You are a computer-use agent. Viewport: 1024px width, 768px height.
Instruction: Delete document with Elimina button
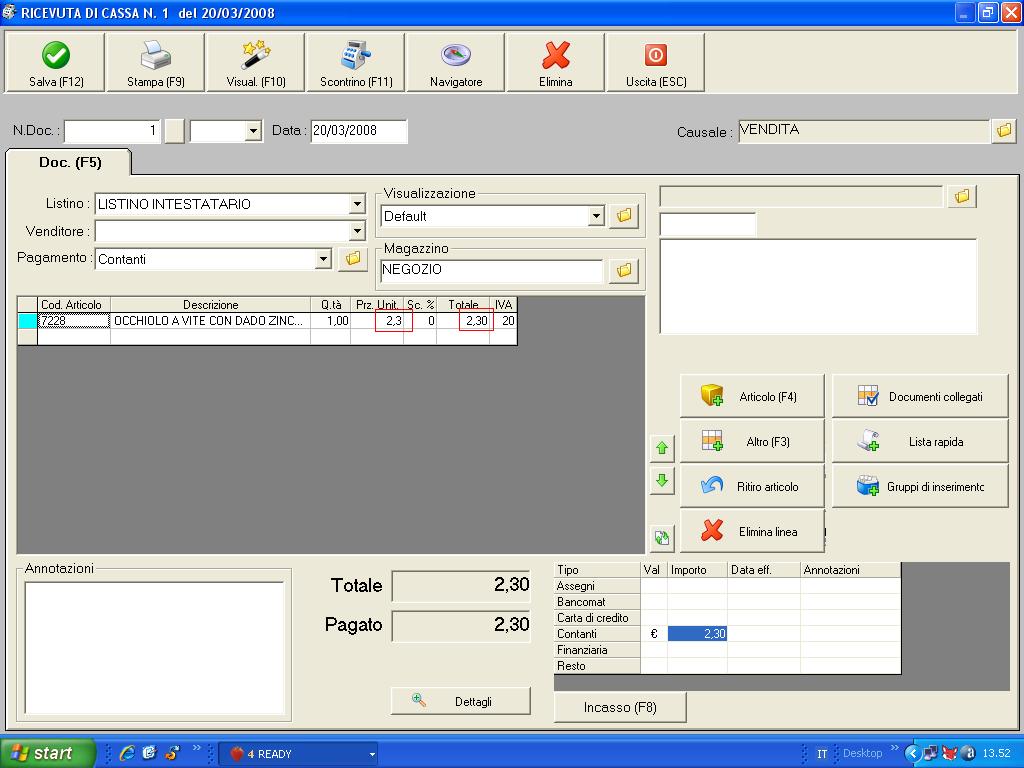pos(556,63)
